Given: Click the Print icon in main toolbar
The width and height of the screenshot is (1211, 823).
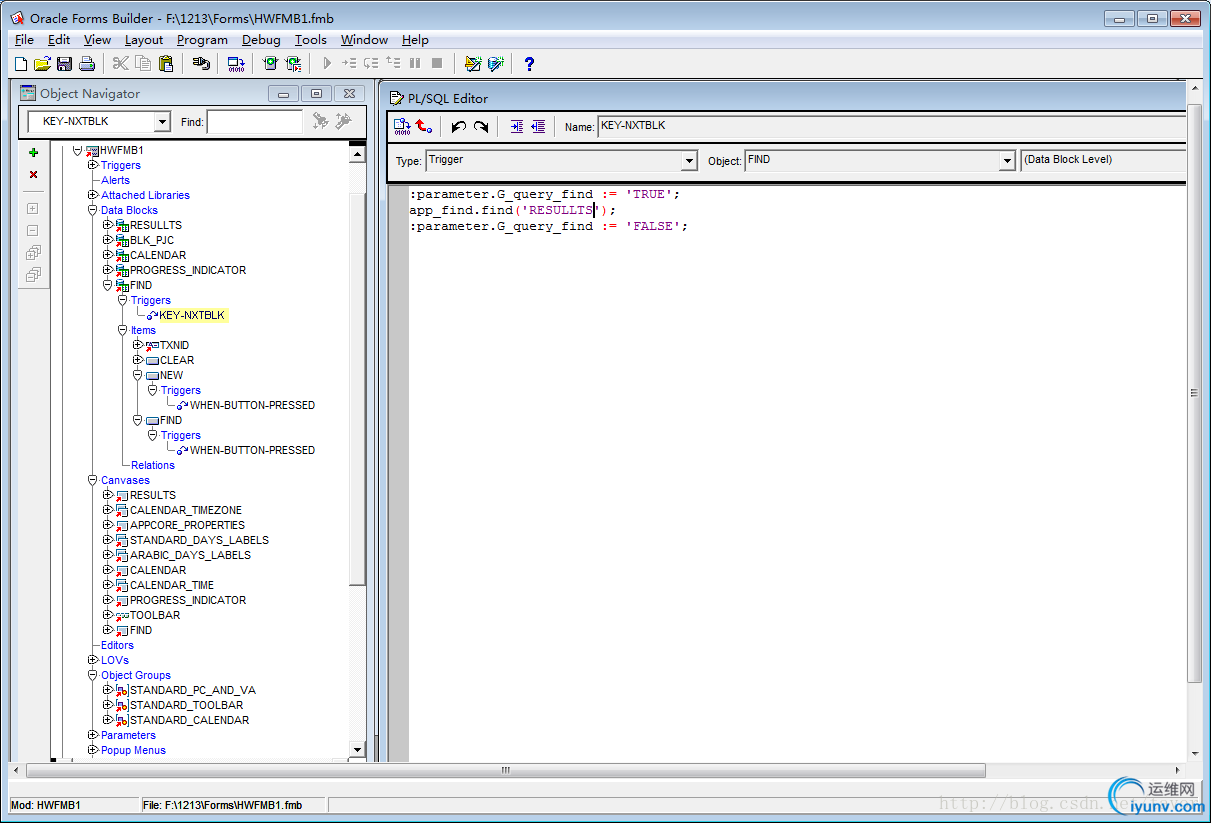Looking at the screenshot, I should click(x=87, y=64).
